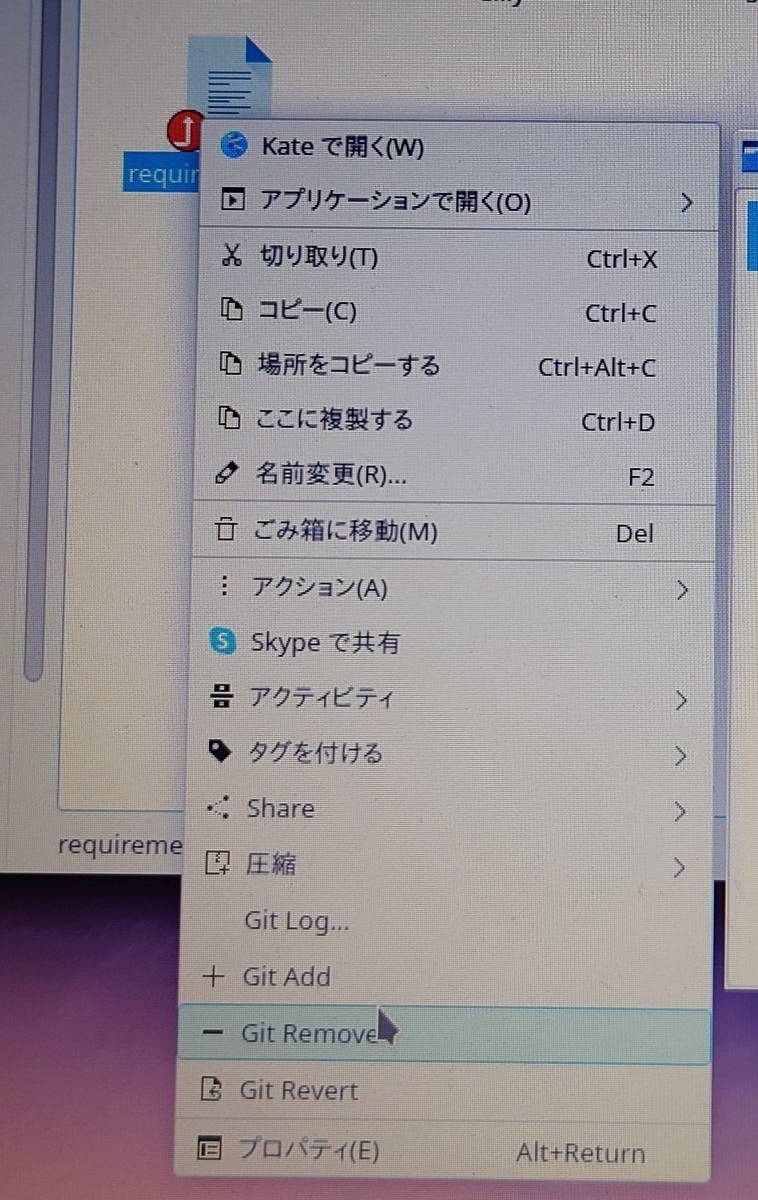Expand the Share submenu arrow
This screenshot has height=1200, width=758.
[680, 811]
